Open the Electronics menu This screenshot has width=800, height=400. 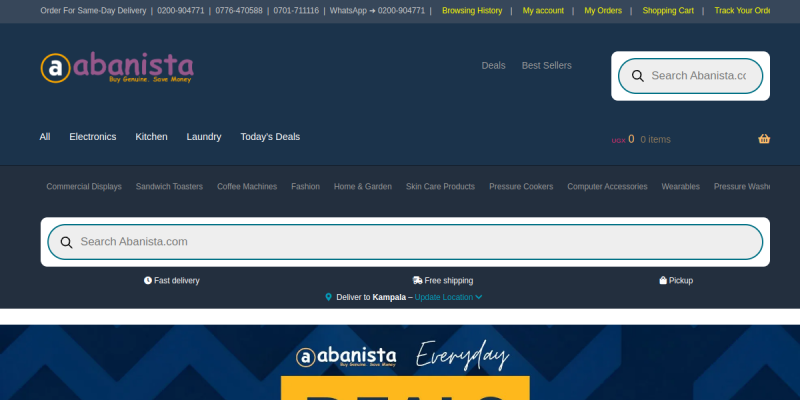pyautogui.click(x=93, y=137)
